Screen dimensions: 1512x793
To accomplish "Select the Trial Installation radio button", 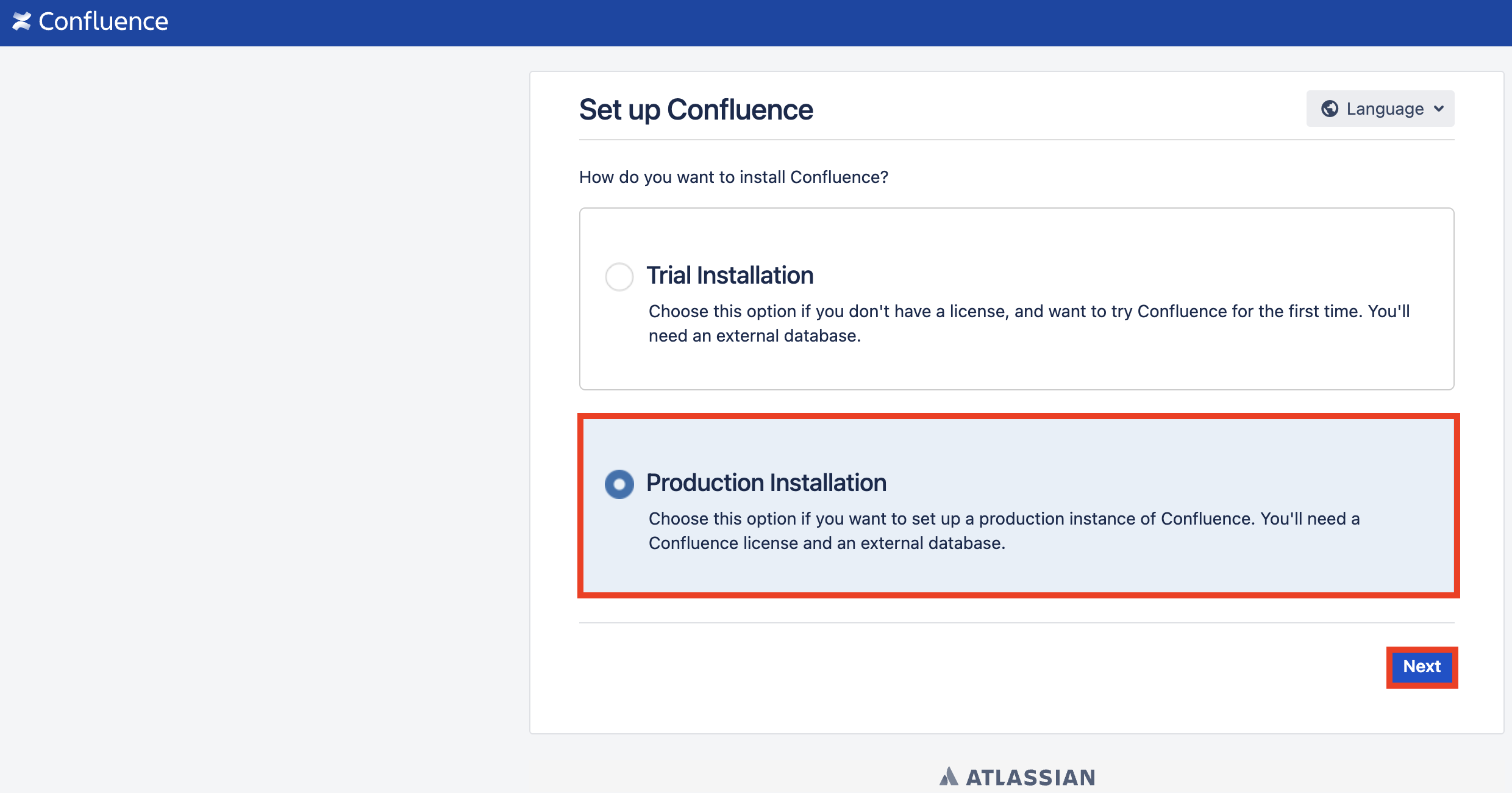I will click(619, 276).
